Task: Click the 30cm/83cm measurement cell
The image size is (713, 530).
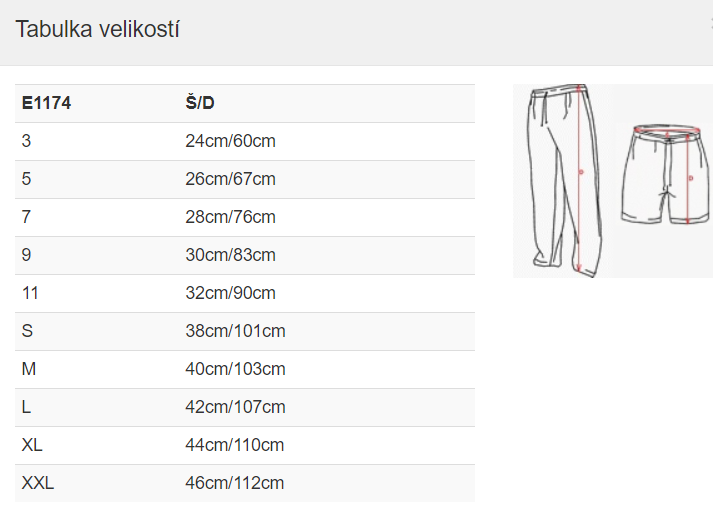Action: tap(230, 255)
